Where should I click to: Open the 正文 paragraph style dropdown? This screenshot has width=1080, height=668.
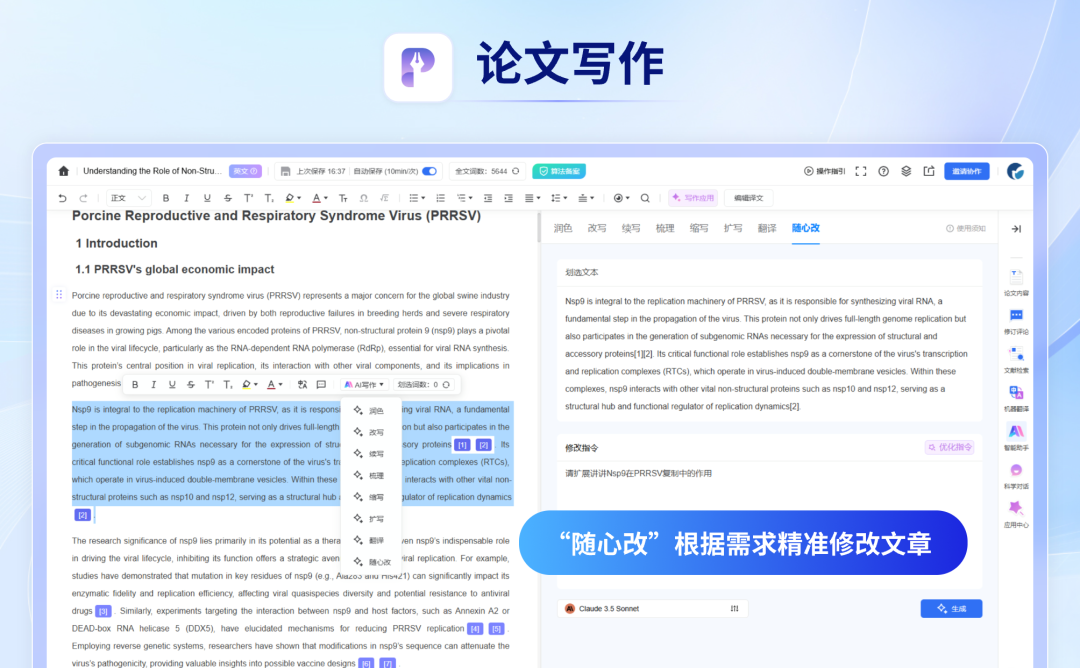point(128,198)
